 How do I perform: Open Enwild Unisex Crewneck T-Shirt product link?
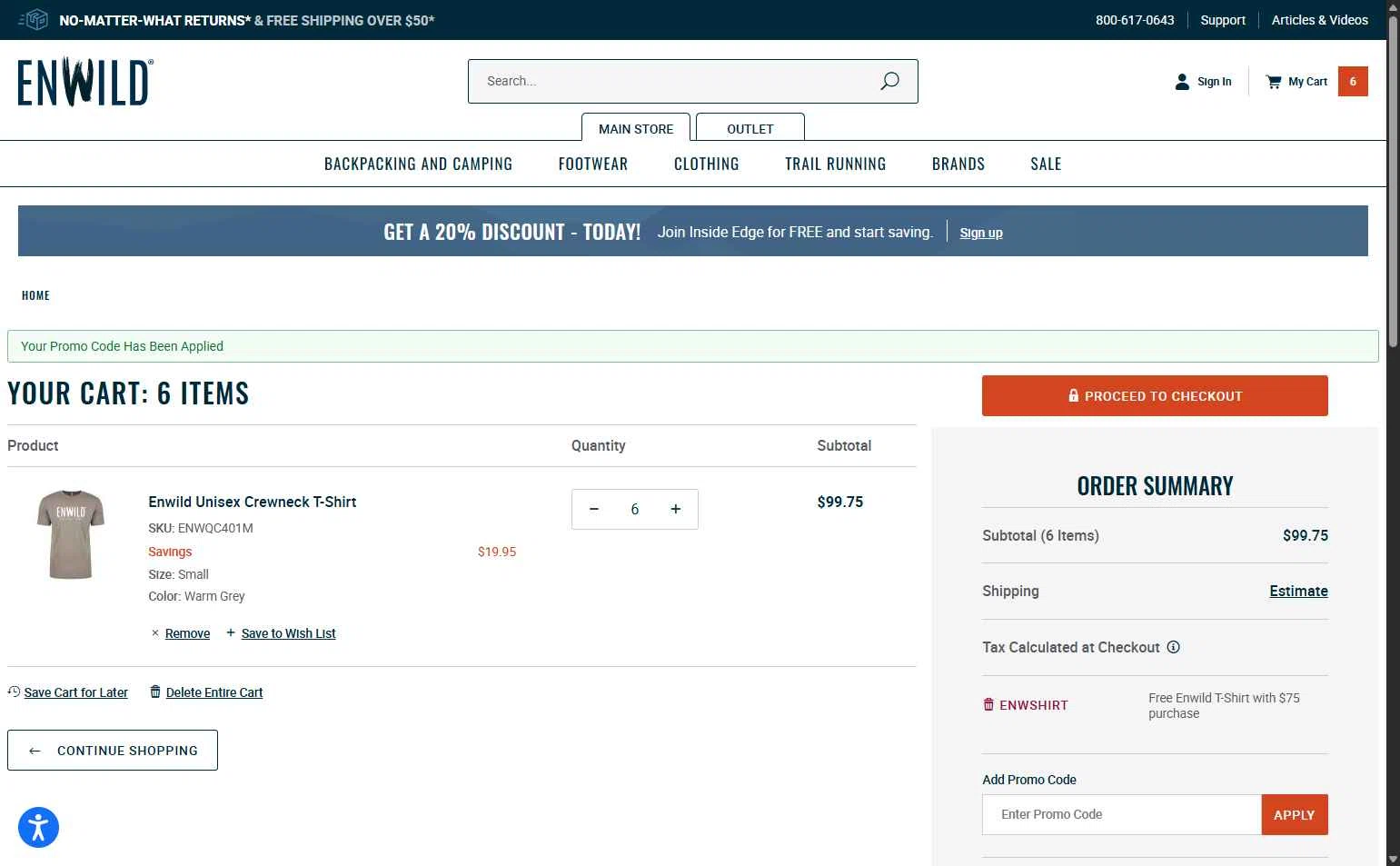point(253,502)
